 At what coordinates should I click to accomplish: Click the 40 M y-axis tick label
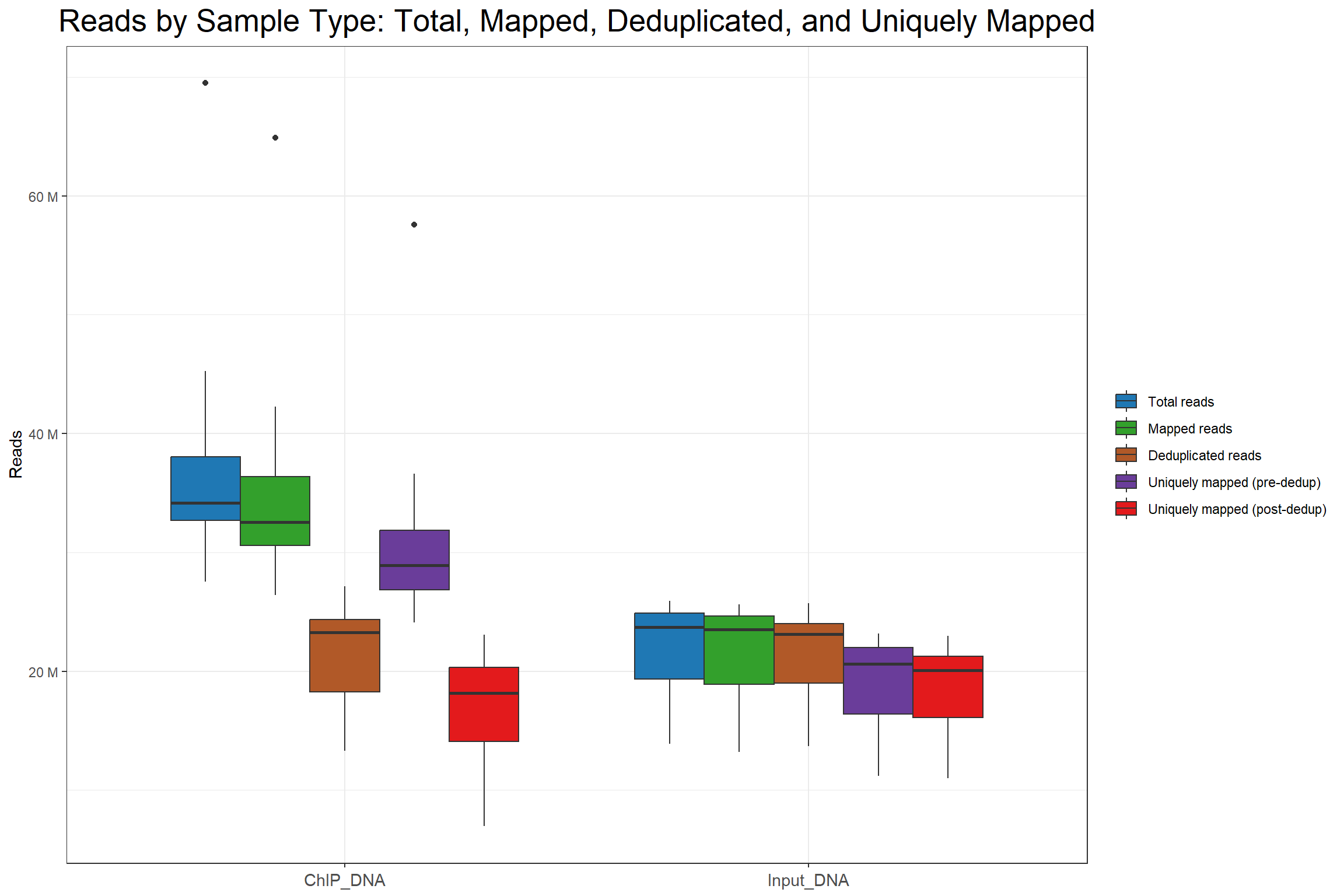tap(43, 435)
